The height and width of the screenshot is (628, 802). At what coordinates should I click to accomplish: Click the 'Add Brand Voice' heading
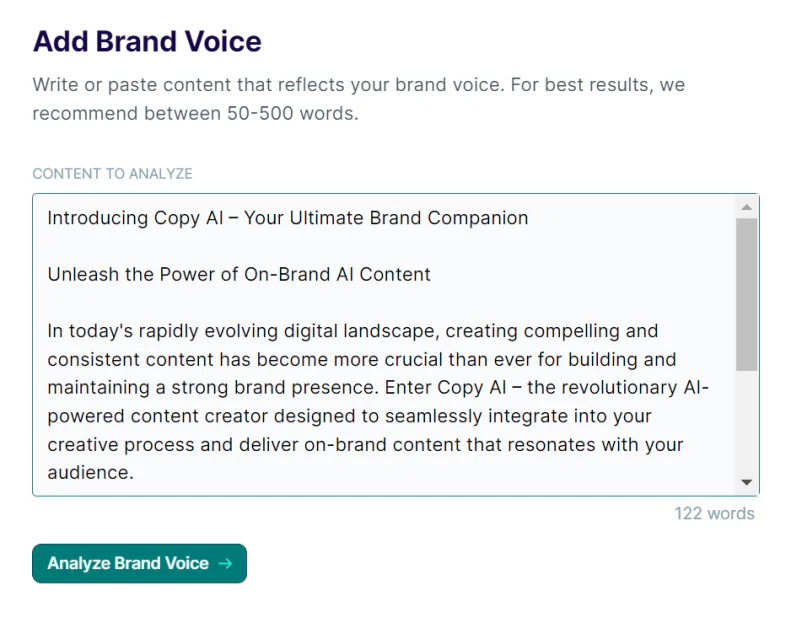(147, 41)
